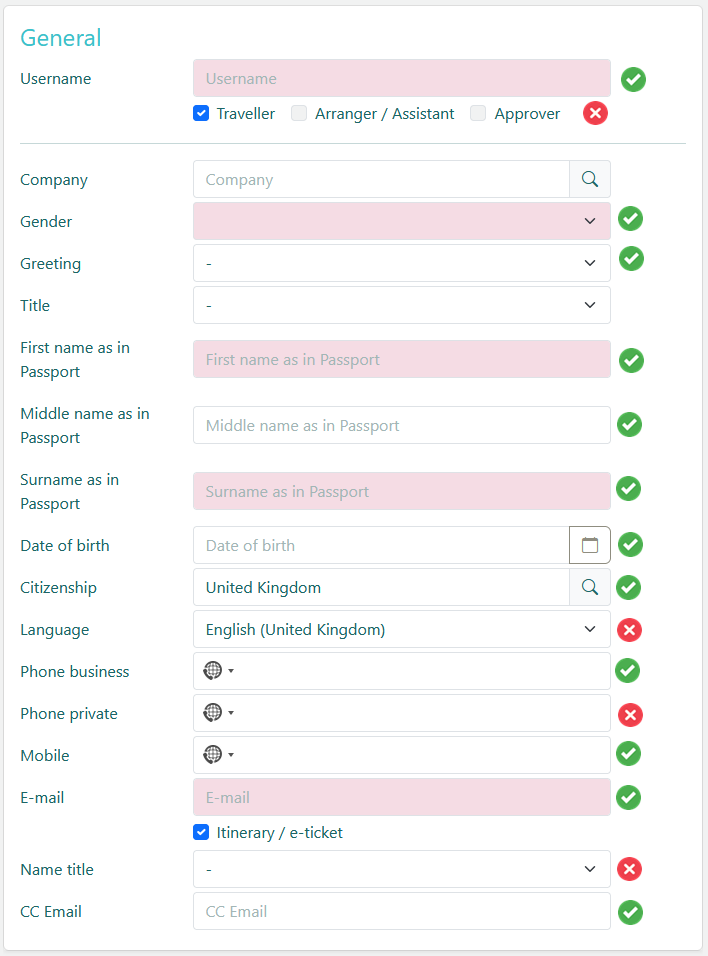Expand the Greeting dropdown
Image resolution: width=708 pixels, height=956 pixels.
coord(401,264)
